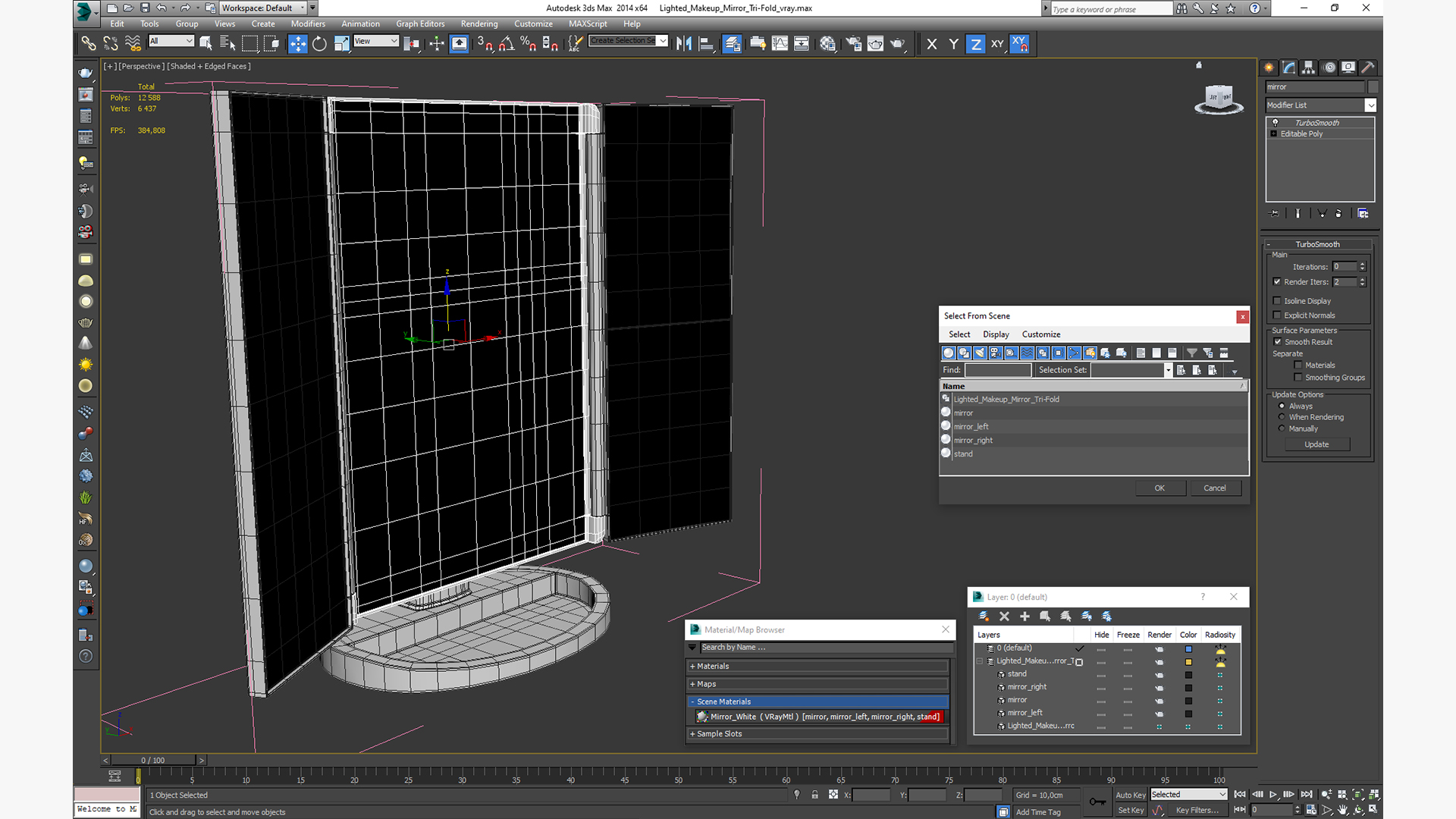Enable Separate by Materials checkbox
1456x819 pixels.
(1298, 366)
